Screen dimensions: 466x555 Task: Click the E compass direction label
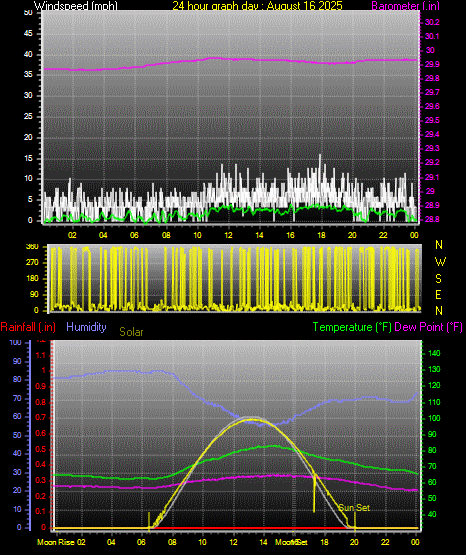(438, 294)
